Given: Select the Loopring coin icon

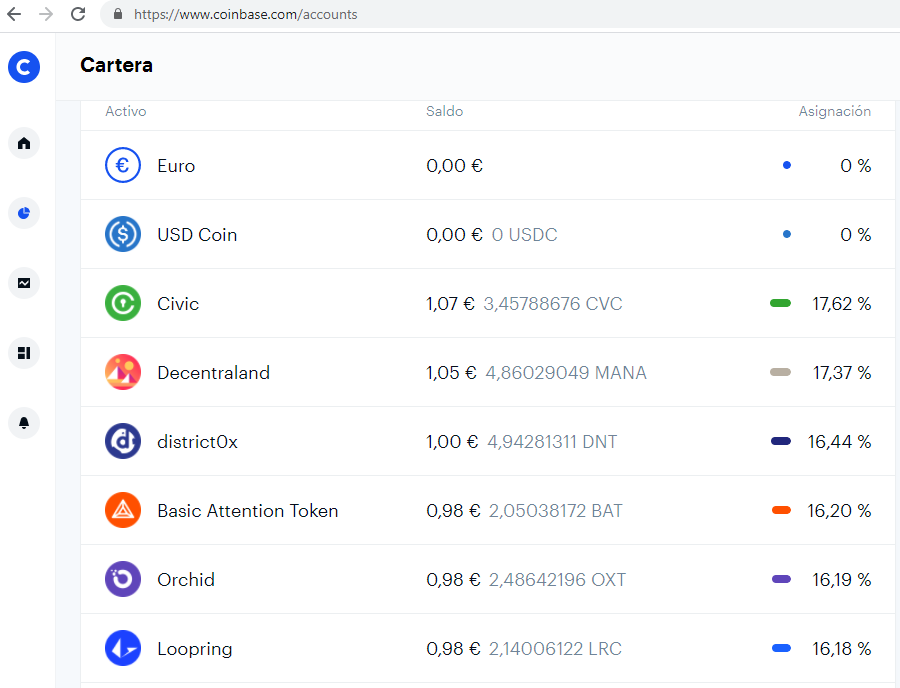Looking at the screenshot, I should coord(123,648).
